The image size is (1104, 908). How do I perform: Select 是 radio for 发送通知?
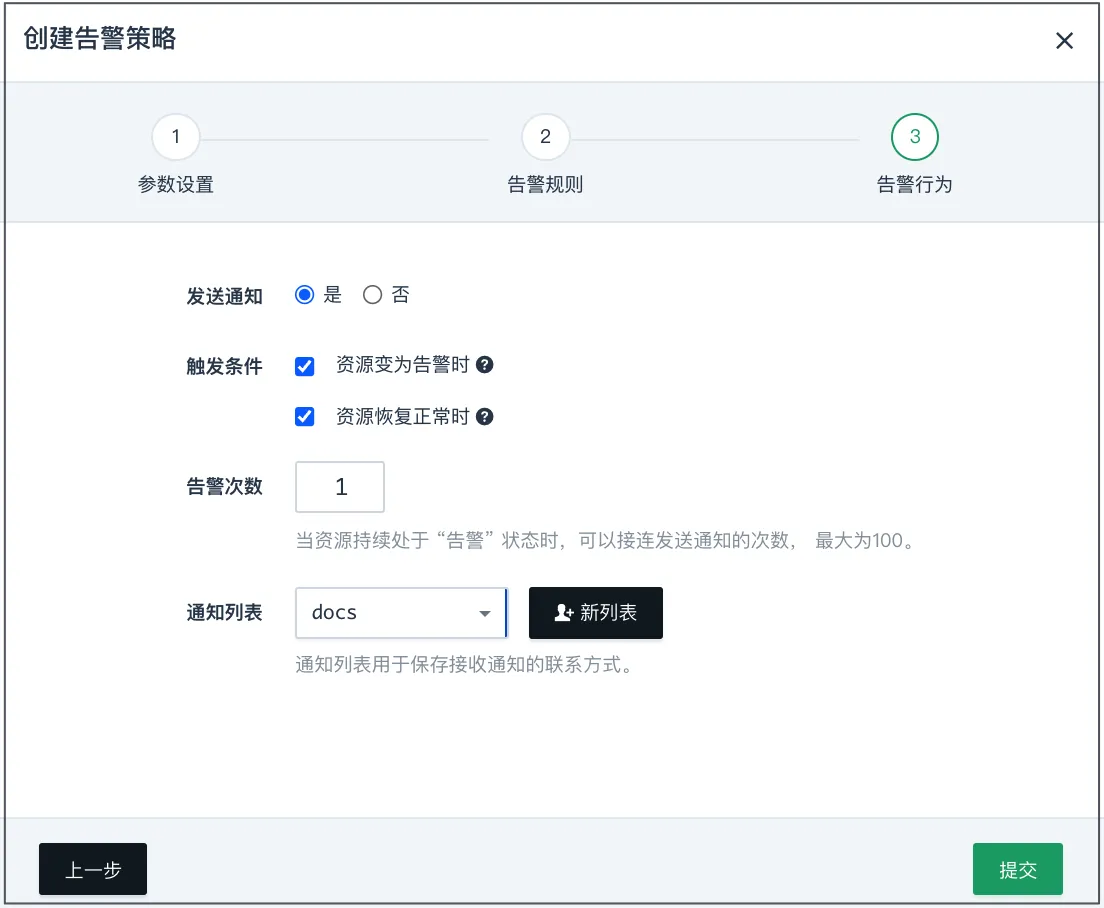[x=304, y=294]
